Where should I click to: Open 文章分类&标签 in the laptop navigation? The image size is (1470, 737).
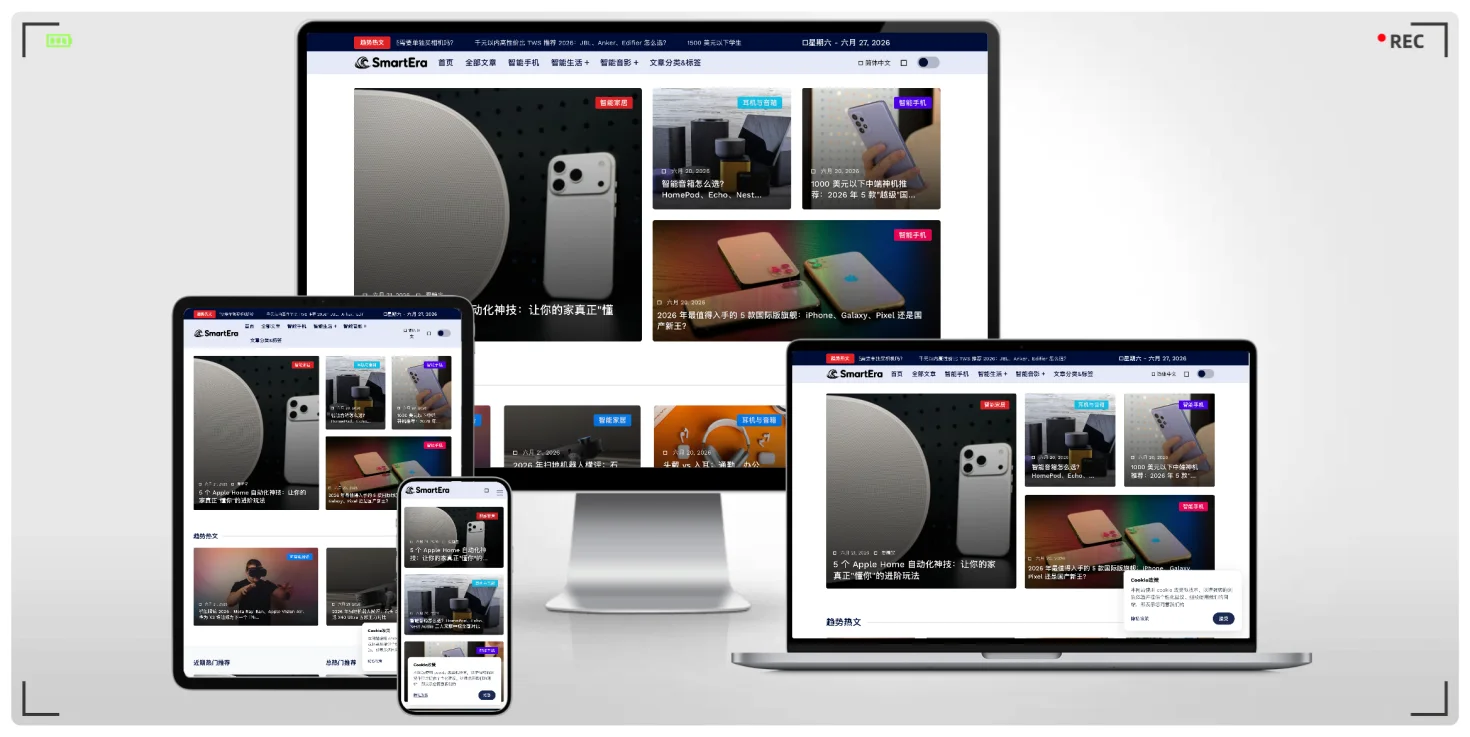click(x=1073, y=374)
